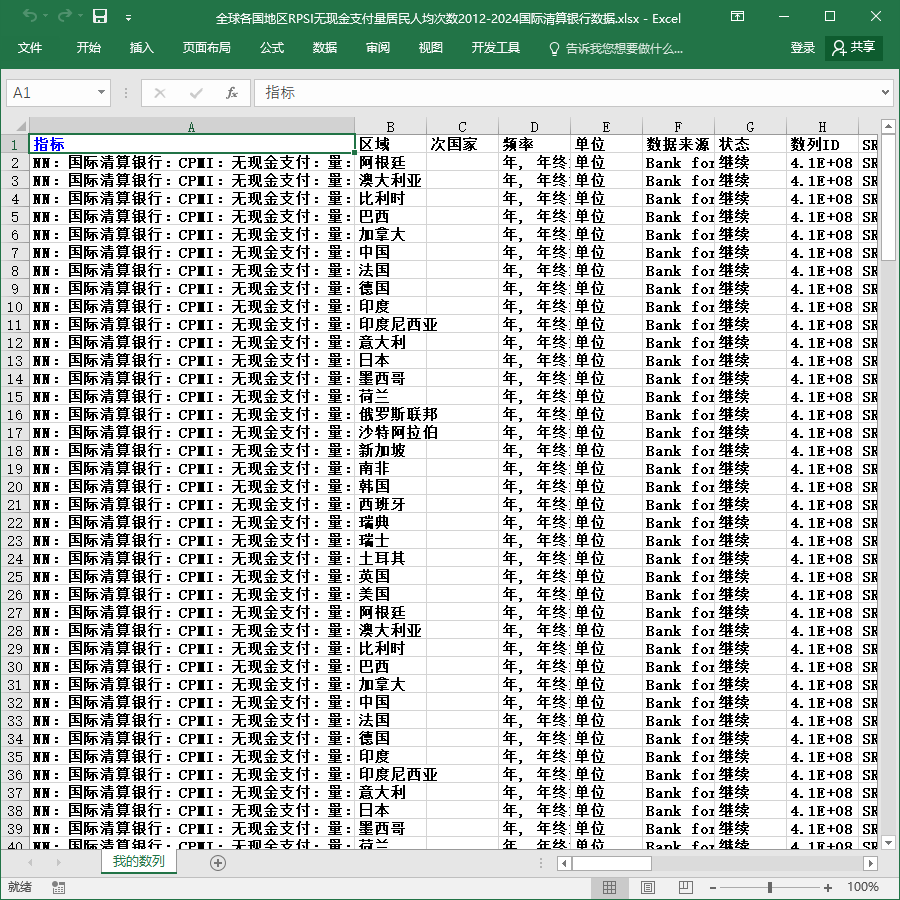Switch to Page Break Preview view
The width and height of the screenshot is (900, 900).
click(x=685, y=887)
